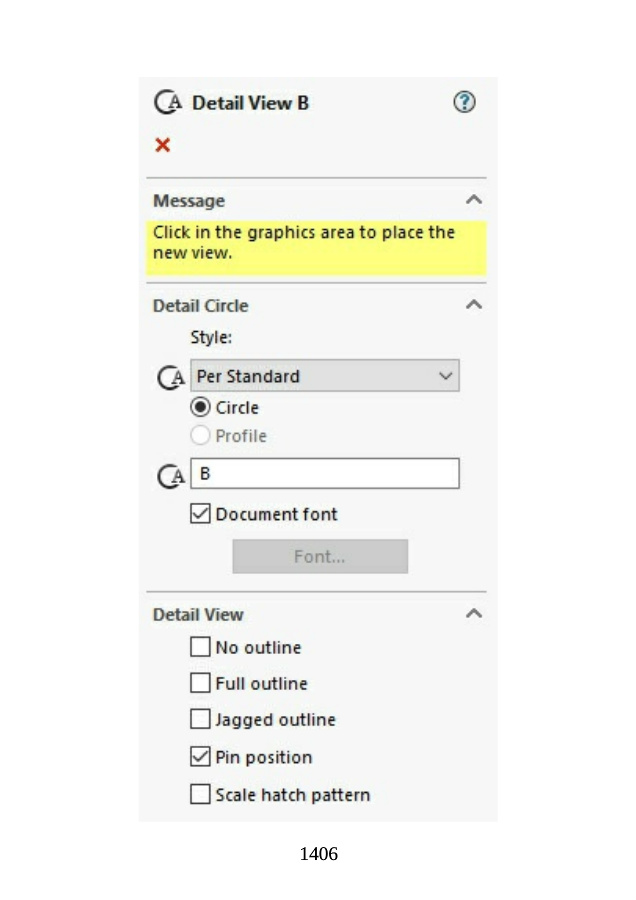Collapse the Detail Circle section
The height and width of the screenshot is (900, 636).
474,305
